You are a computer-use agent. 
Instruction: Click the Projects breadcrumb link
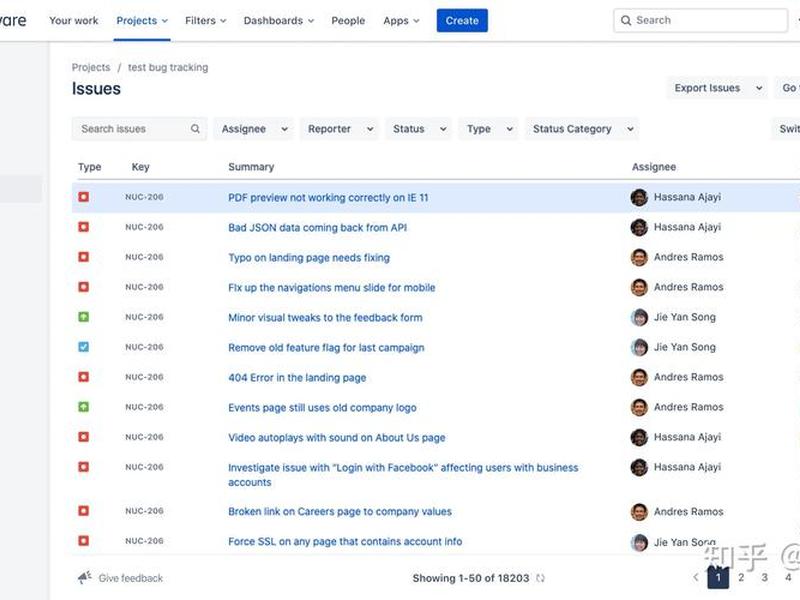[x=91, y=67]
